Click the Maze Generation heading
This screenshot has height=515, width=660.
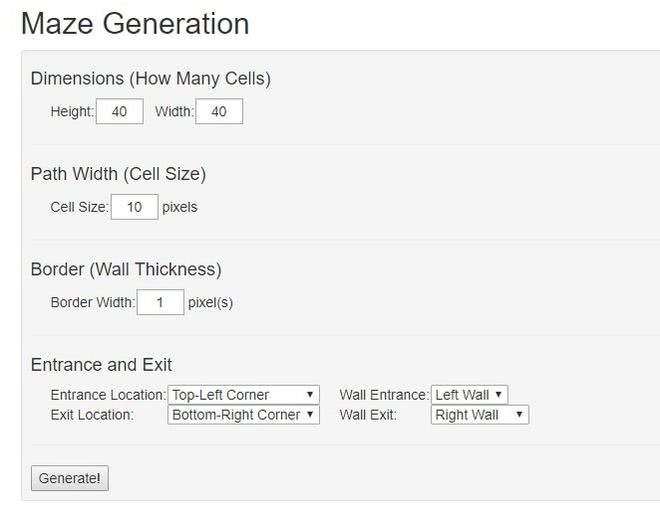[135, 24]
